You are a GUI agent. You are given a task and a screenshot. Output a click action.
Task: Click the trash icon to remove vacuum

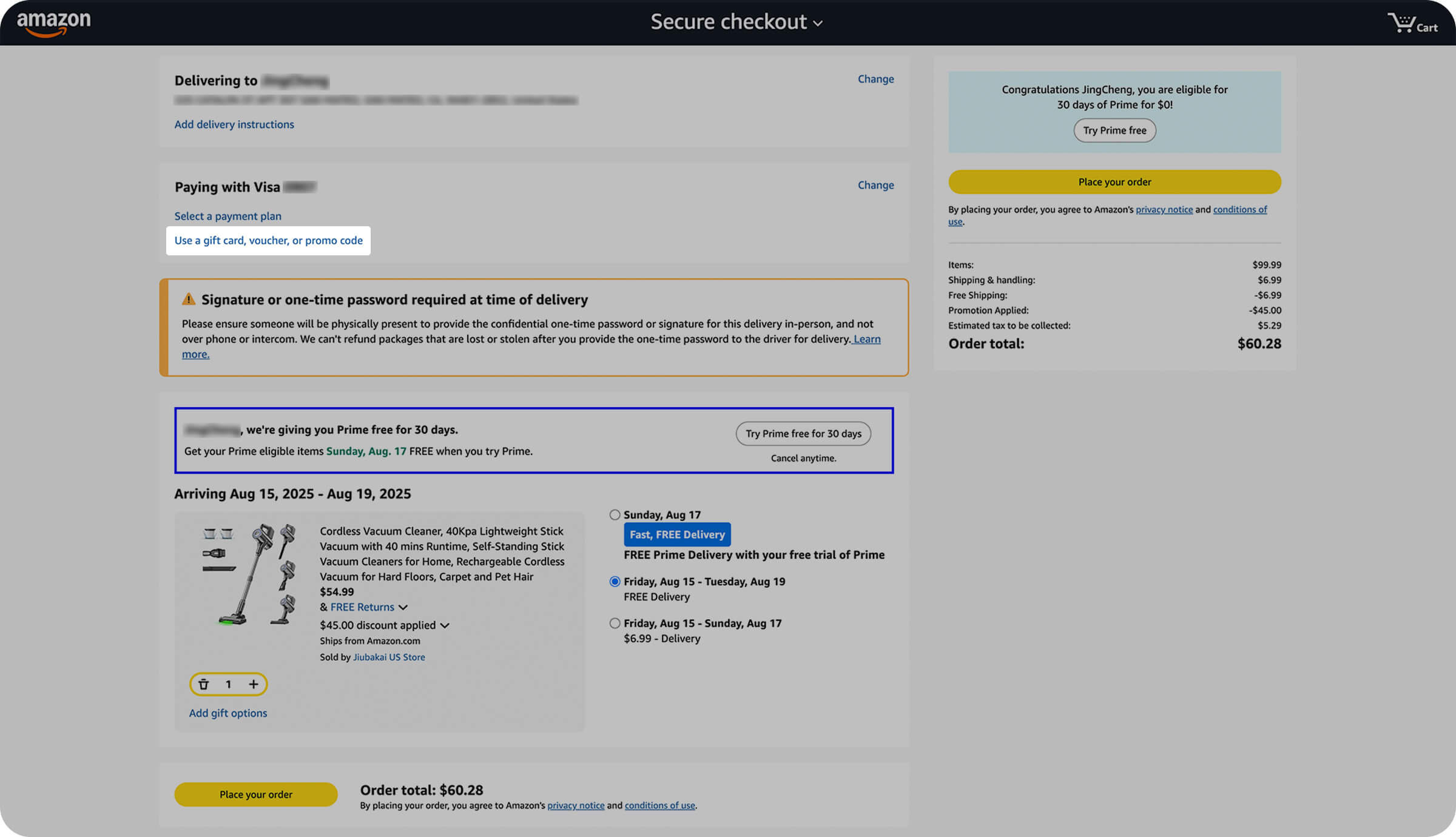point(204,684)
